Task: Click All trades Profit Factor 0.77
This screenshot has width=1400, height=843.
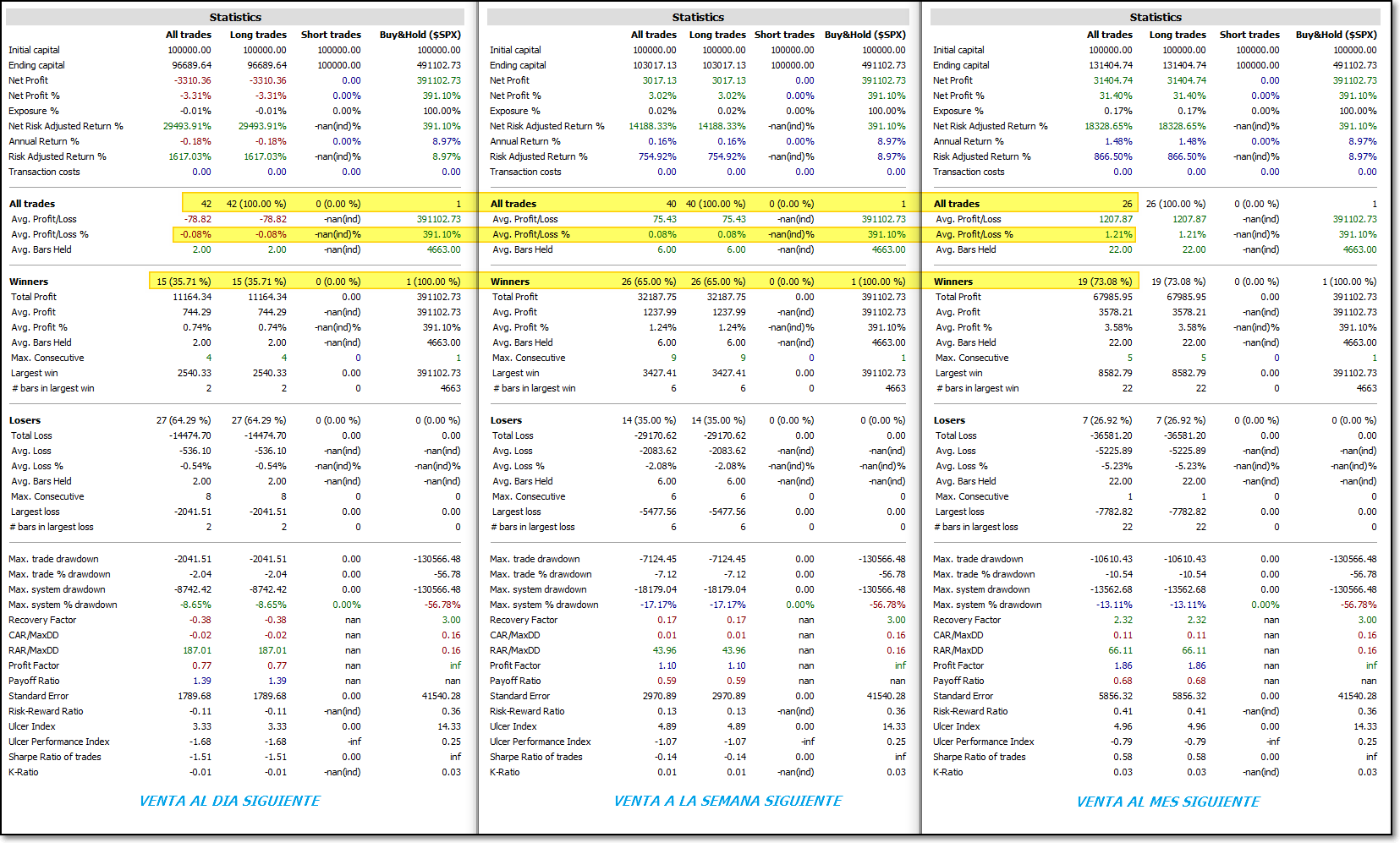Action: tap(201, 665)
